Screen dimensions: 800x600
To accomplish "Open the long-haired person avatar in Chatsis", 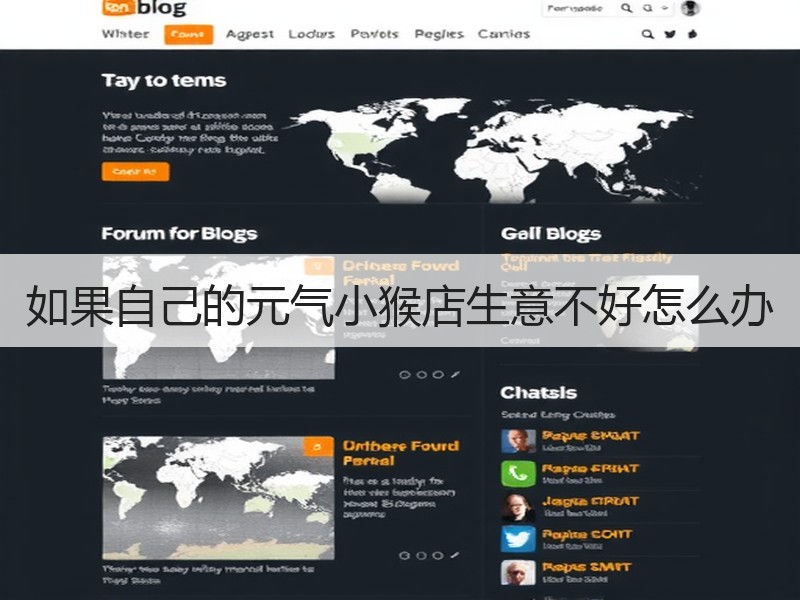I will [x=518, y=507].
